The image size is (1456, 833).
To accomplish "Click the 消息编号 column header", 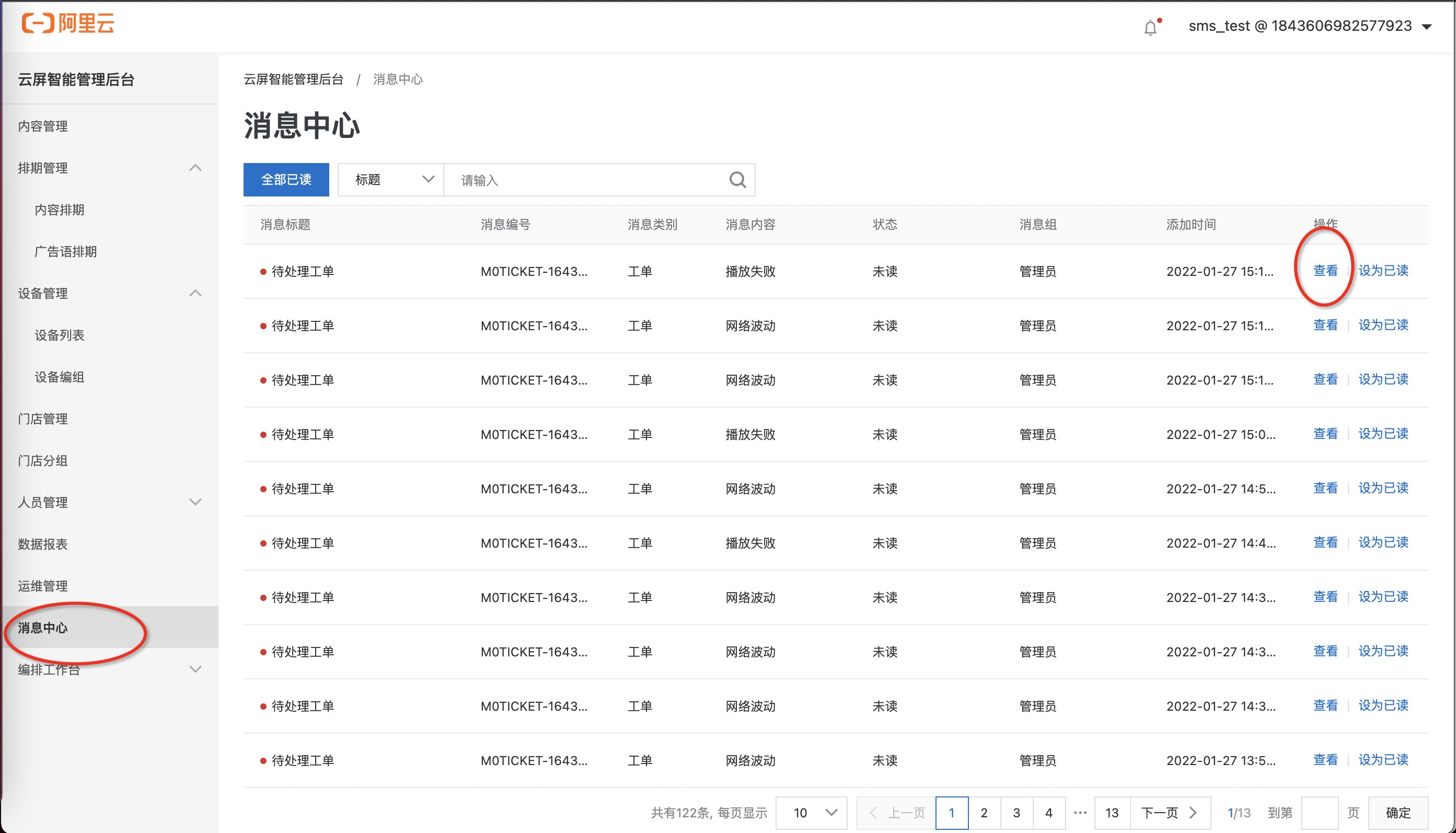I will pos(506,224).
